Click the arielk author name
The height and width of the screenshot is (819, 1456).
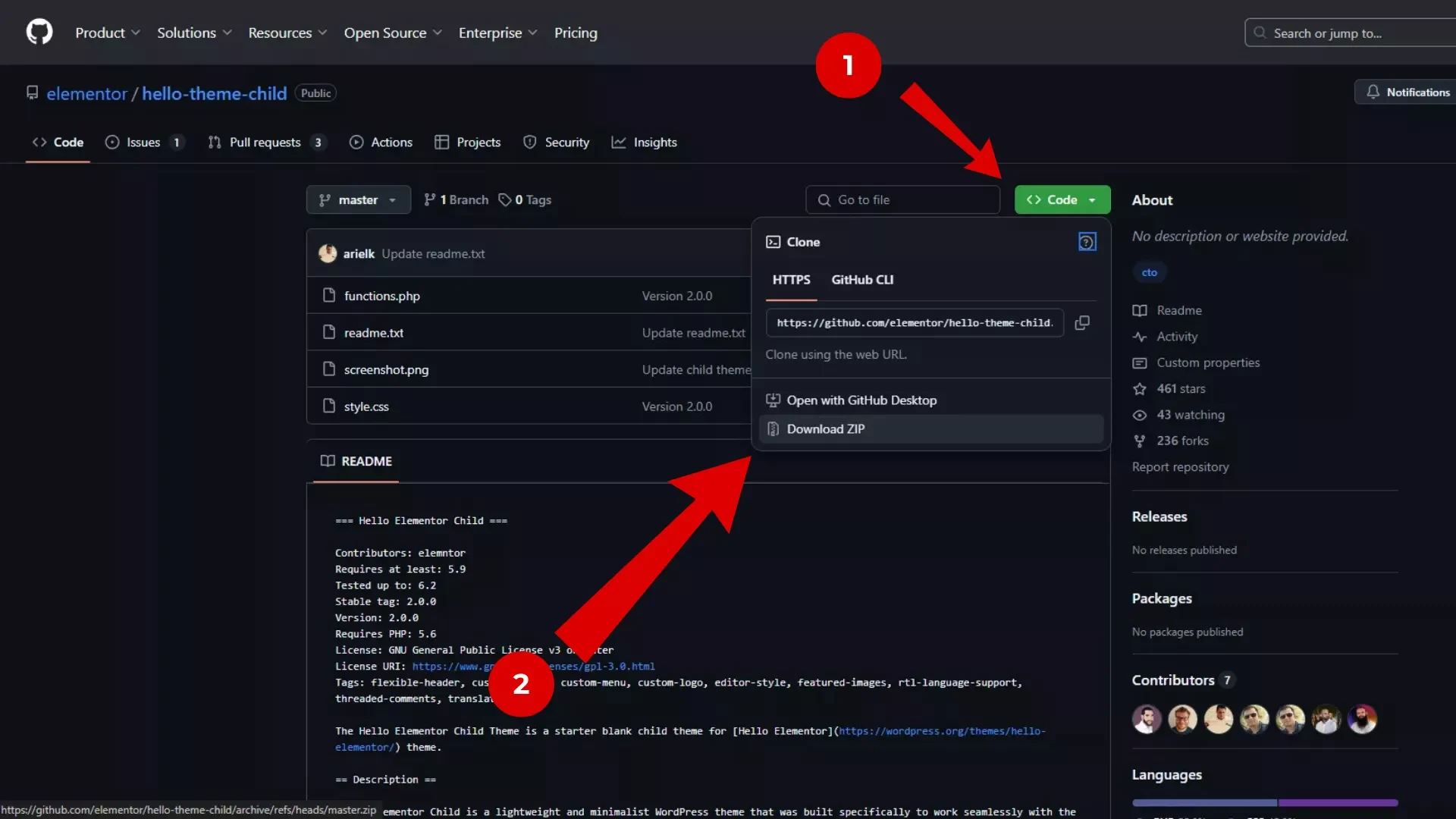359,253
